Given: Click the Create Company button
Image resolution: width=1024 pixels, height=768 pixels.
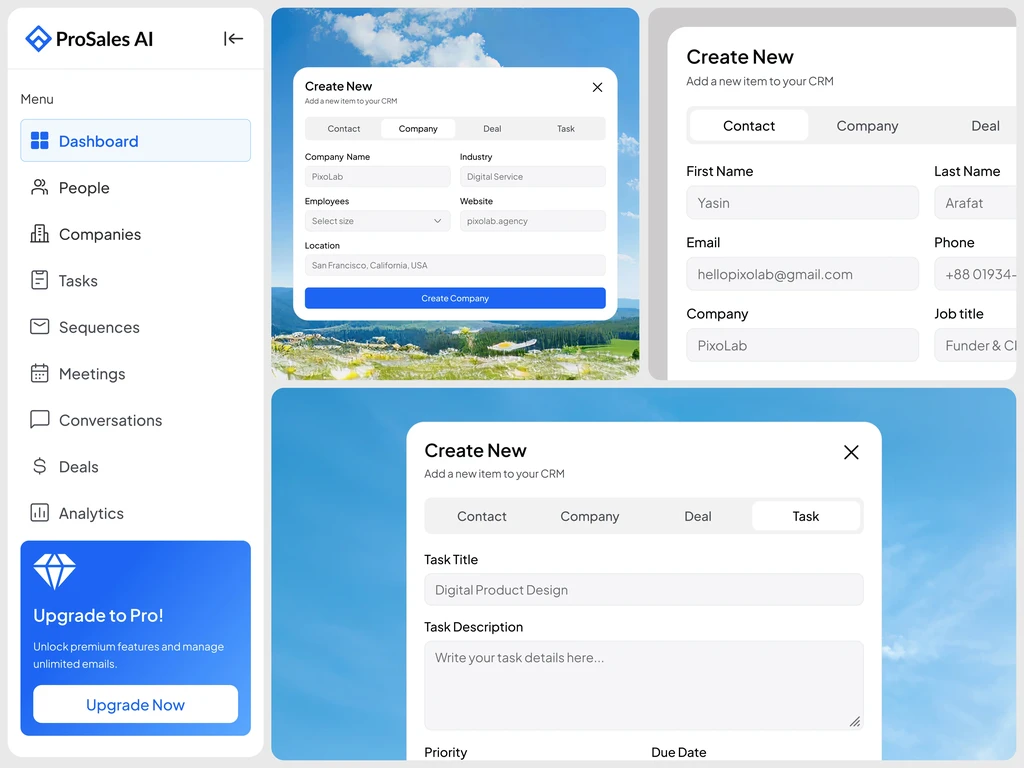Looking at the screenshot, I should (455, 298).
